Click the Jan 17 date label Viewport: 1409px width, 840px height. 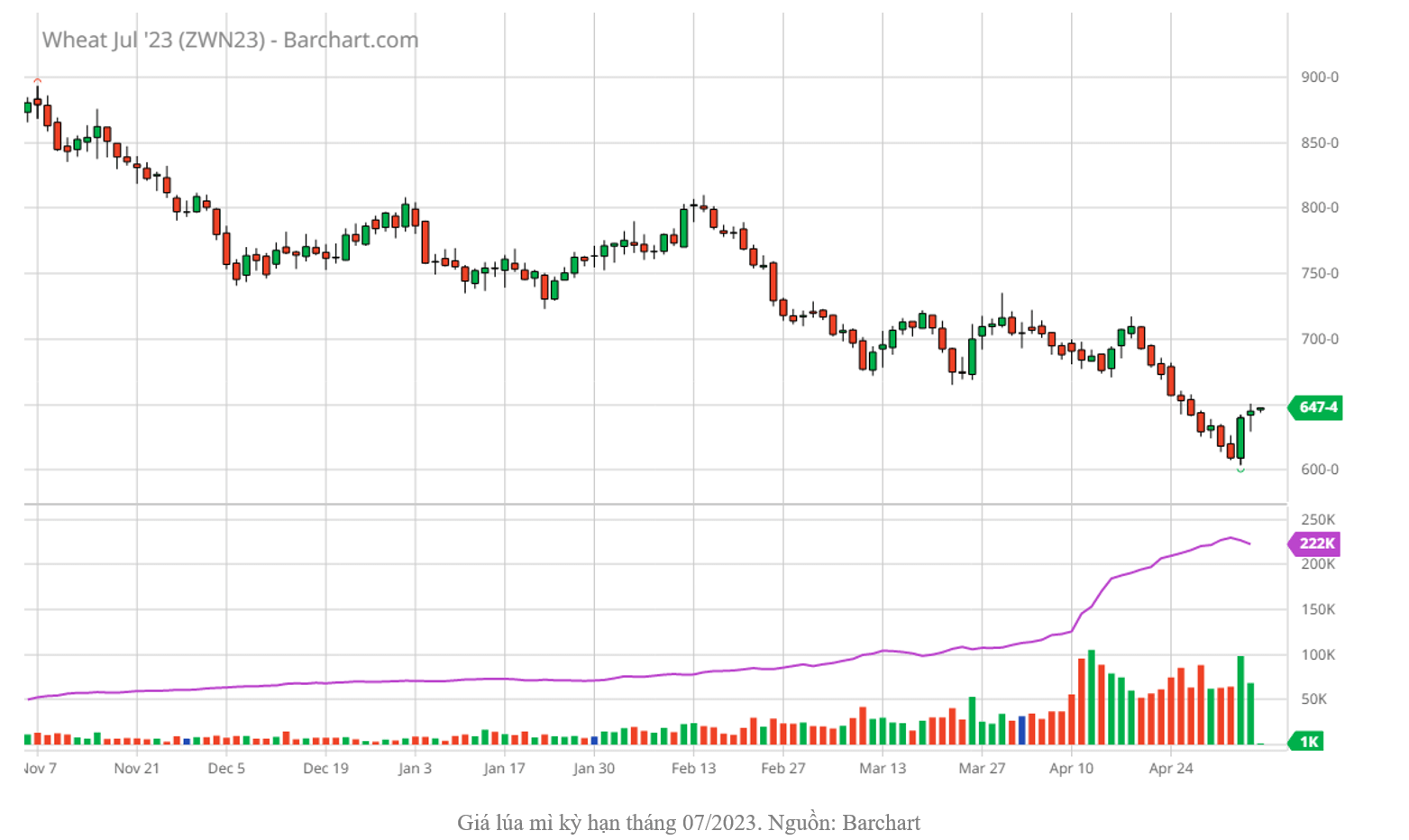point(504,769)
